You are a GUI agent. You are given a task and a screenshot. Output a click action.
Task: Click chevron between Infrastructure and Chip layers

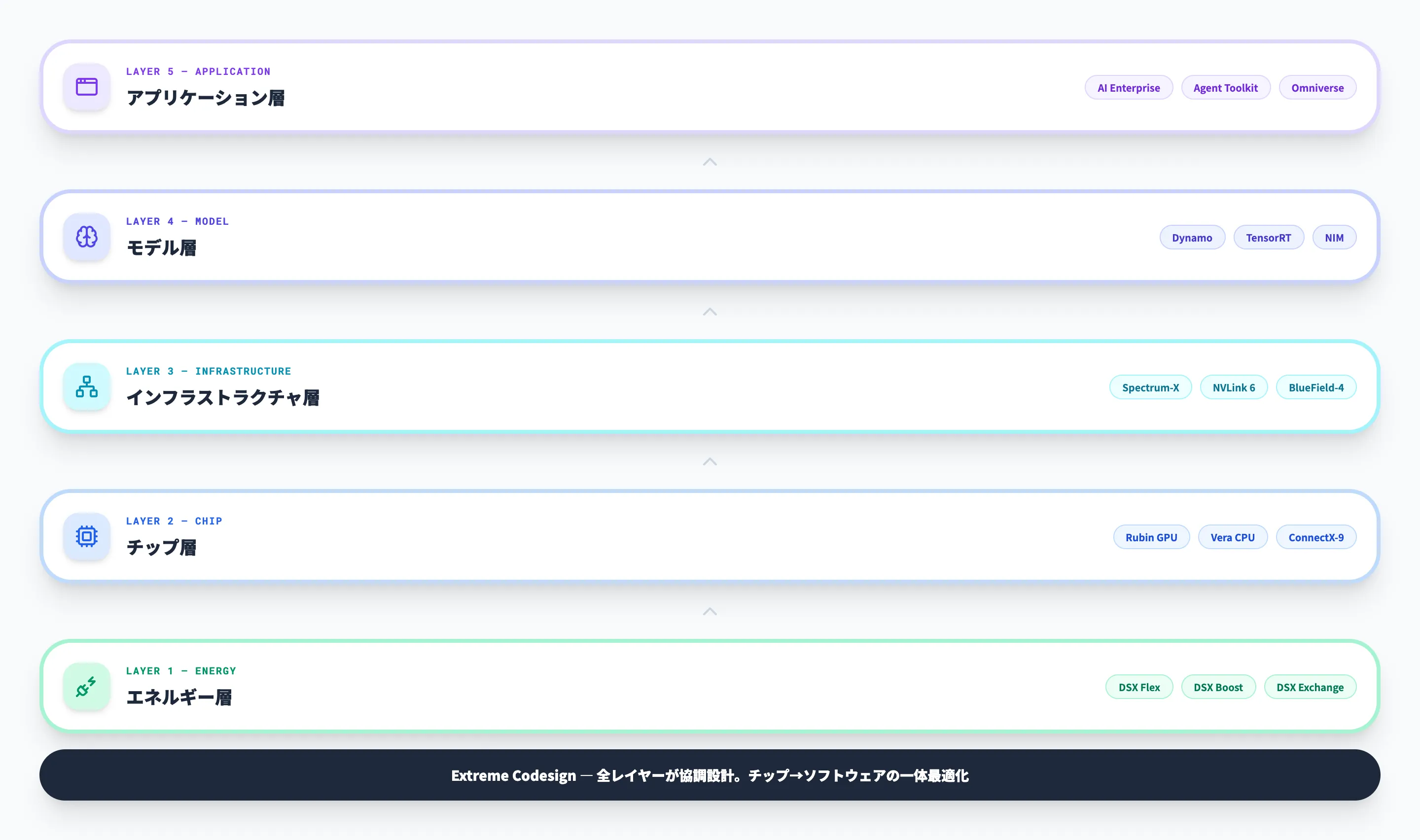click(710, 462)
